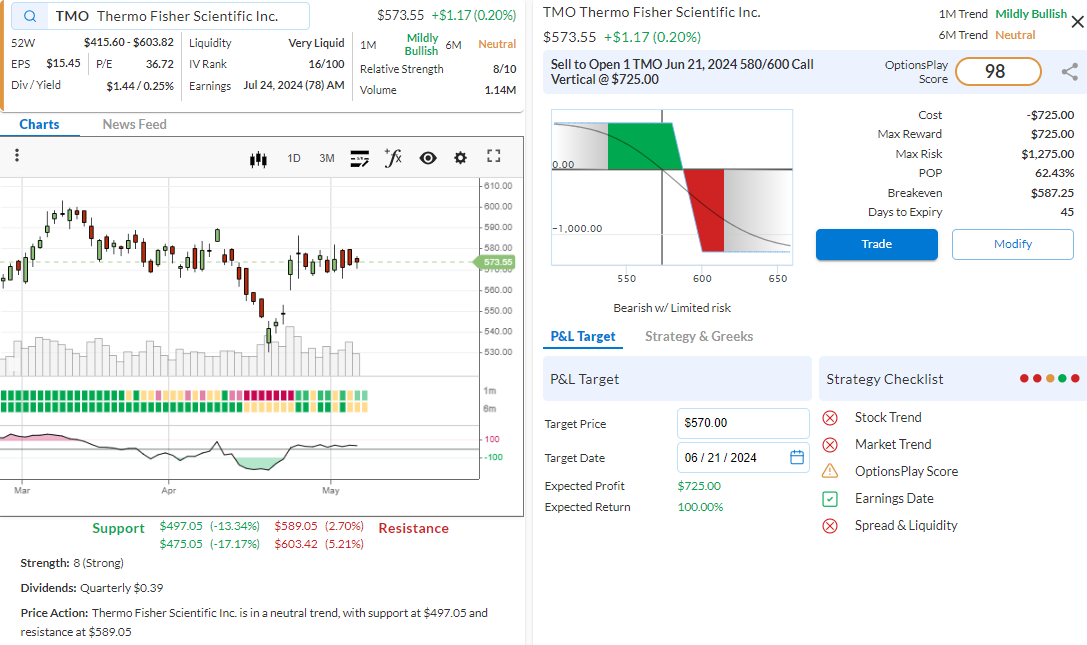
Task: Click the blue Trade button
Action: [876, 244]
